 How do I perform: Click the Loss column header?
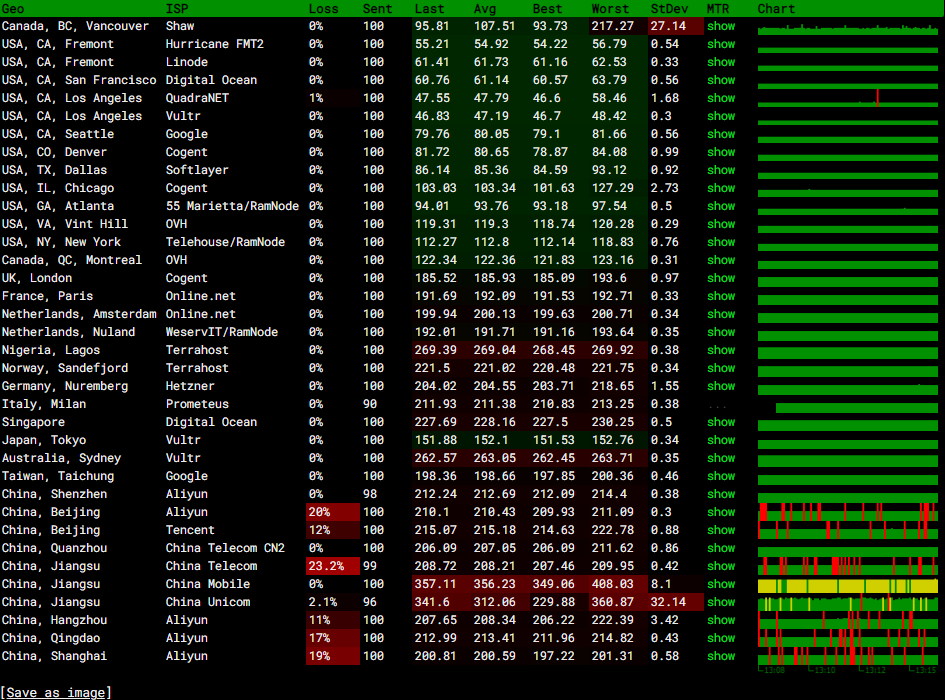(x=324, y=9)
